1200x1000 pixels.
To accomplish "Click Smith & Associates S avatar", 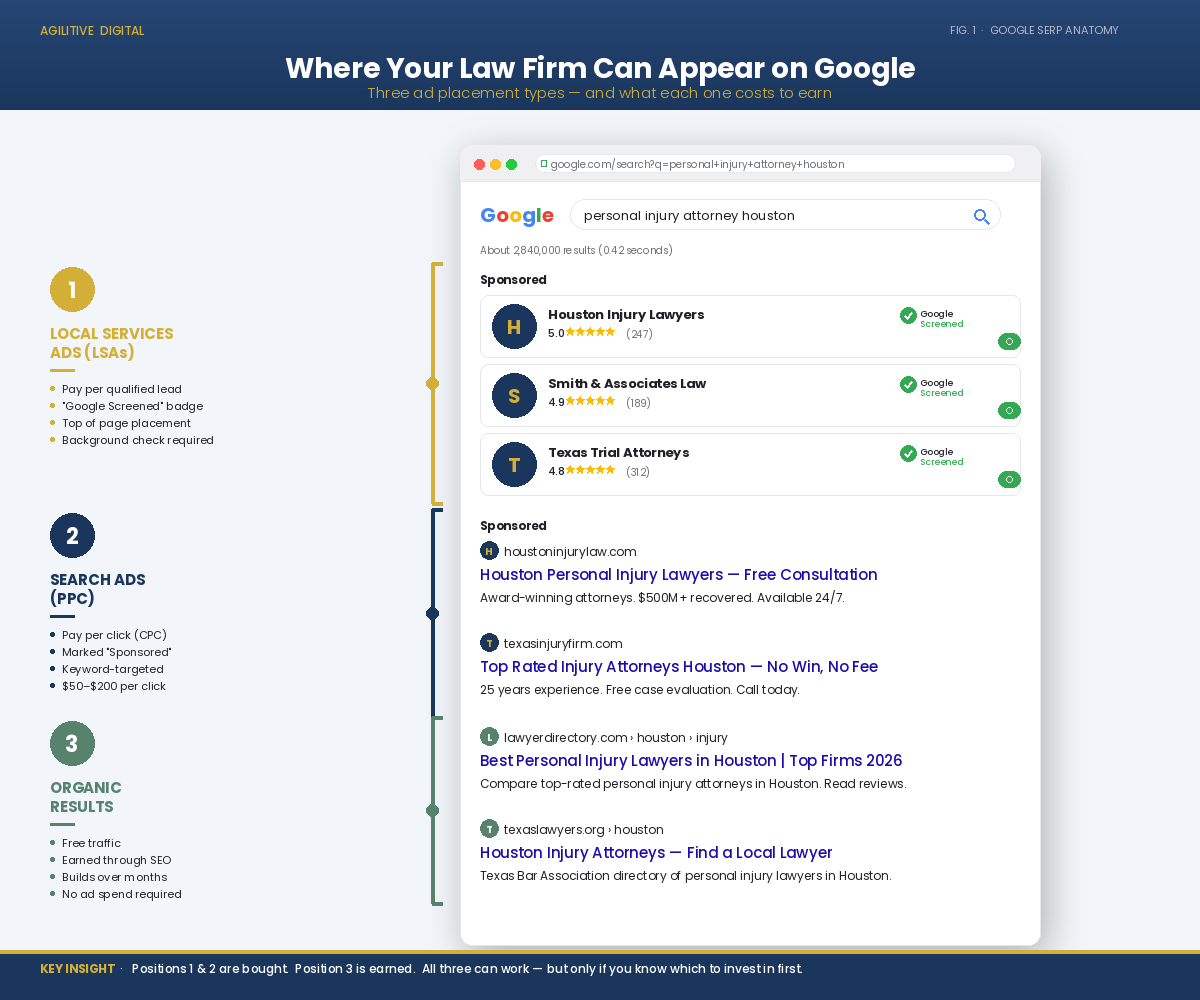I will click(x=514, y=396).
